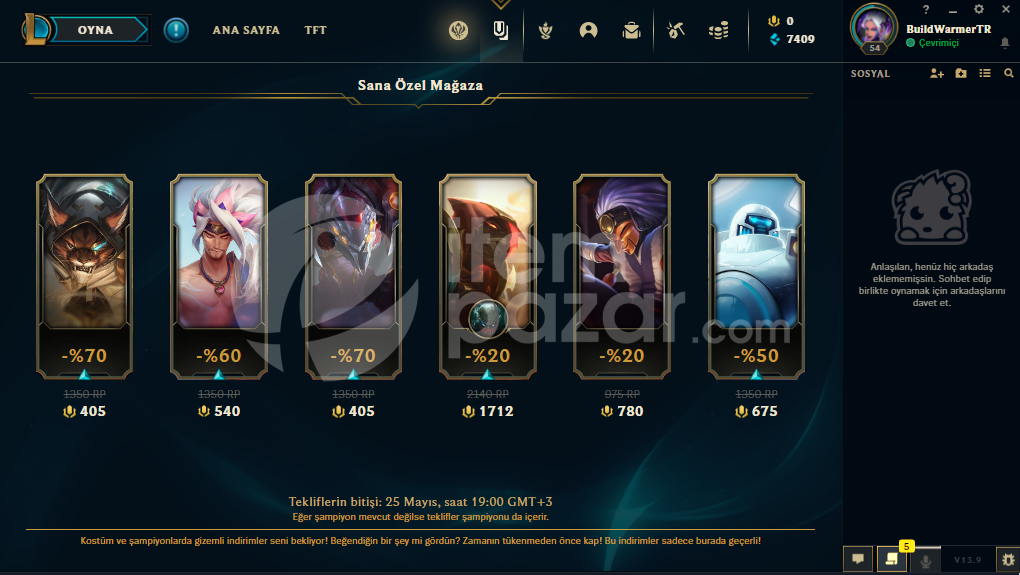Click the OYNA play button
This screenshot has width=1020, height=575.
coord(96,30)
